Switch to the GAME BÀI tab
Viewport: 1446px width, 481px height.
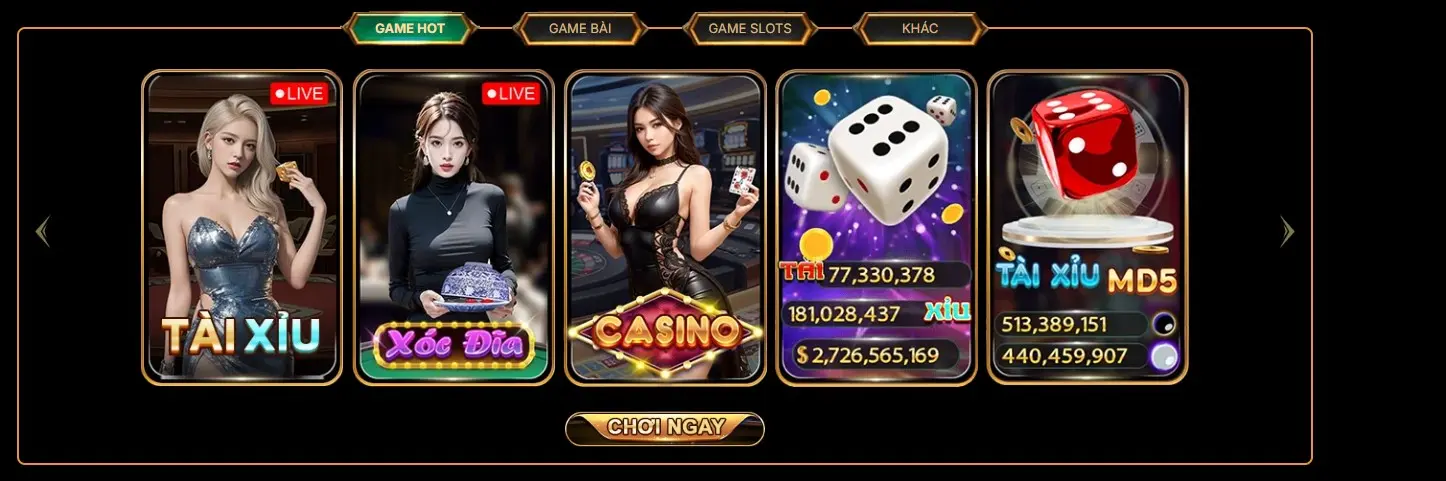tap(580, 28)
